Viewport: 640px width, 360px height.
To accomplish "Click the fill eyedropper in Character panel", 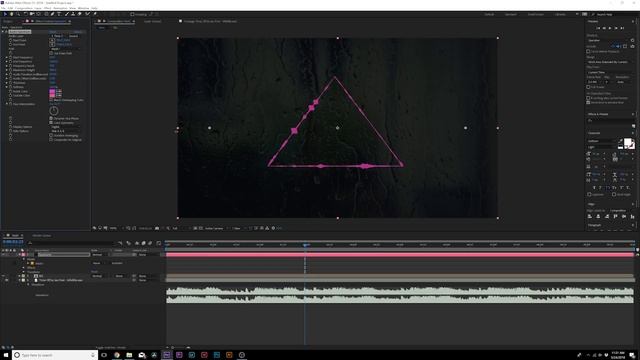I will pyautogui.click(x=621, y=140).
